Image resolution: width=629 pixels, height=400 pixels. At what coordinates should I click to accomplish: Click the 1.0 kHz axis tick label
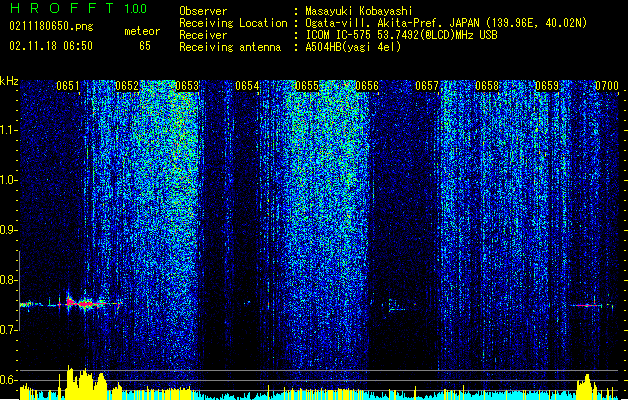(9, 181)
